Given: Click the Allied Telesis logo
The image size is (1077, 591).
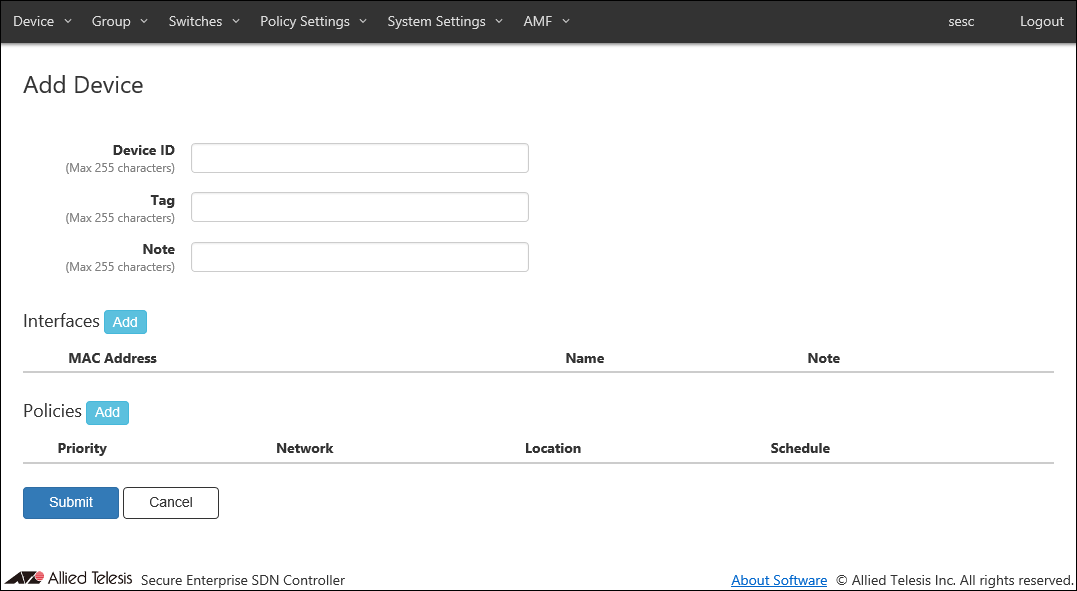Looking at the screenshot, I should point(68,578).
